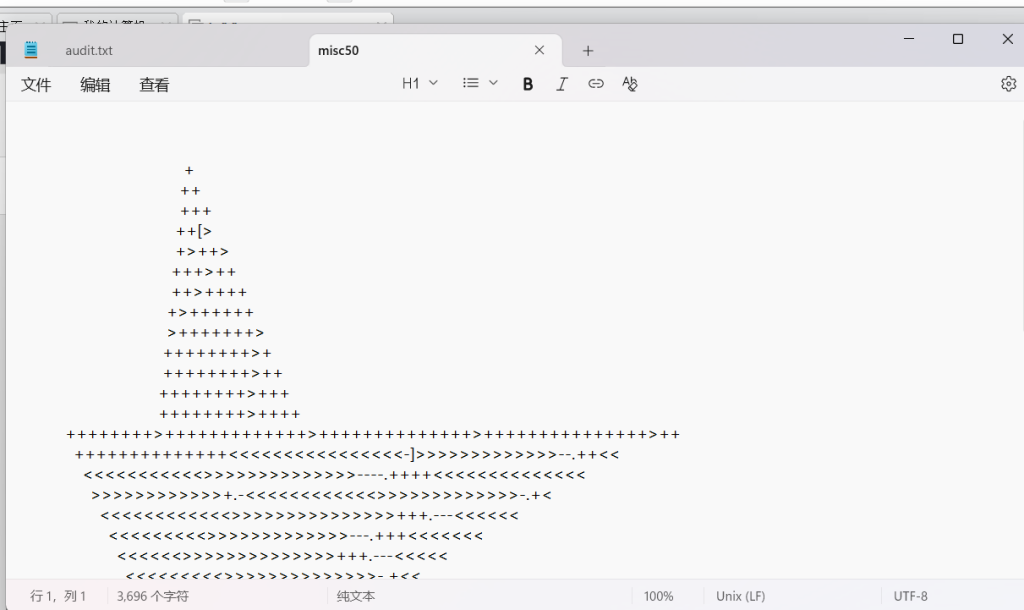The image size is (1024, 610).
Task: Open the 编辑 menu
Action: [x=95, y=85]
